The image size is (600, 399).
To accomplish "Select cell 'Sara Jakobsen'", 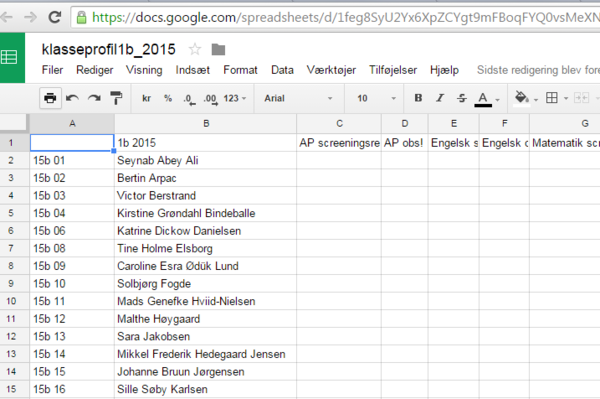I will 205,336.
